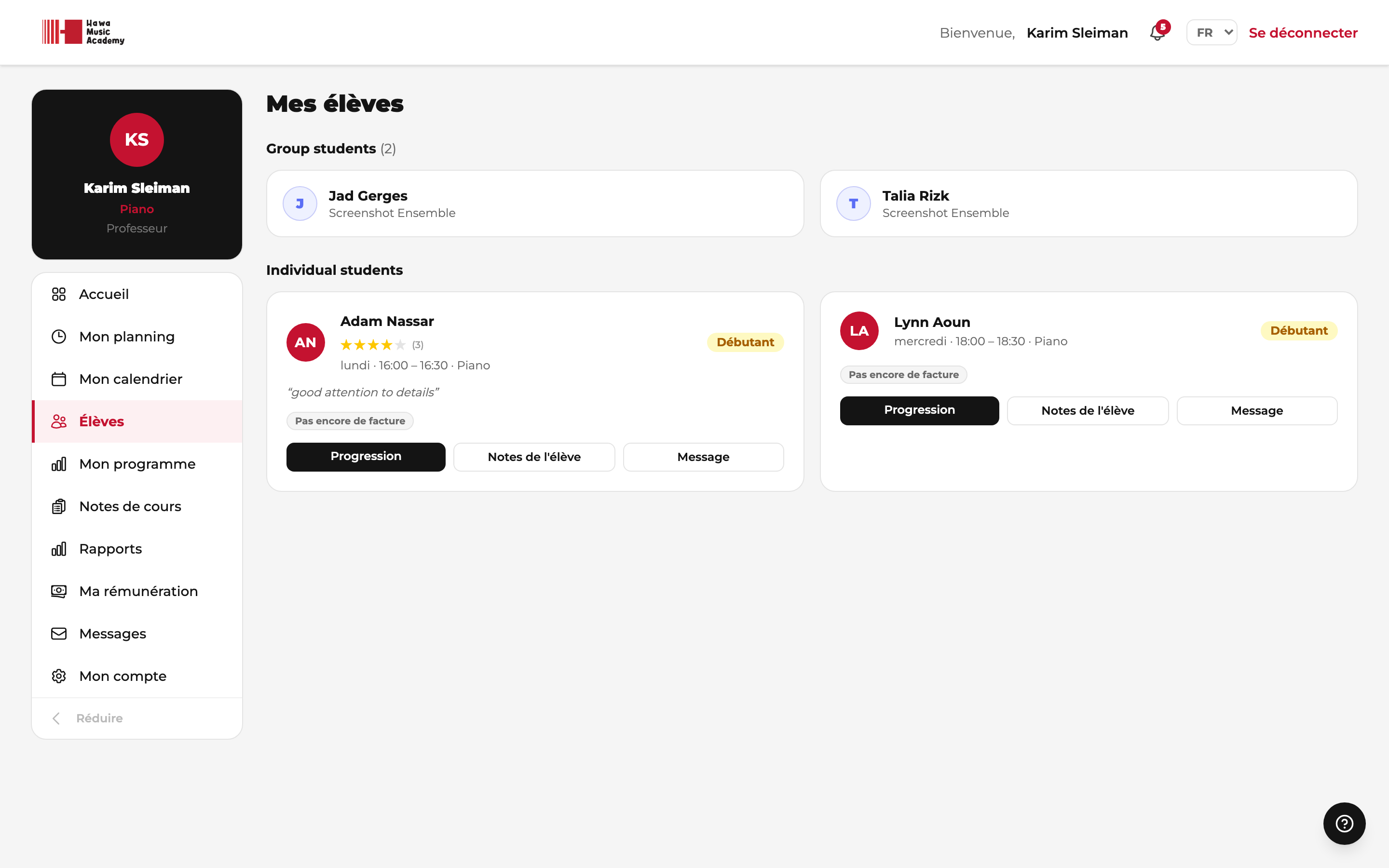The width and height of the screenshot is (1389, 868).
Task: Click Karim Sleiman name in header
Action: 1077,33
